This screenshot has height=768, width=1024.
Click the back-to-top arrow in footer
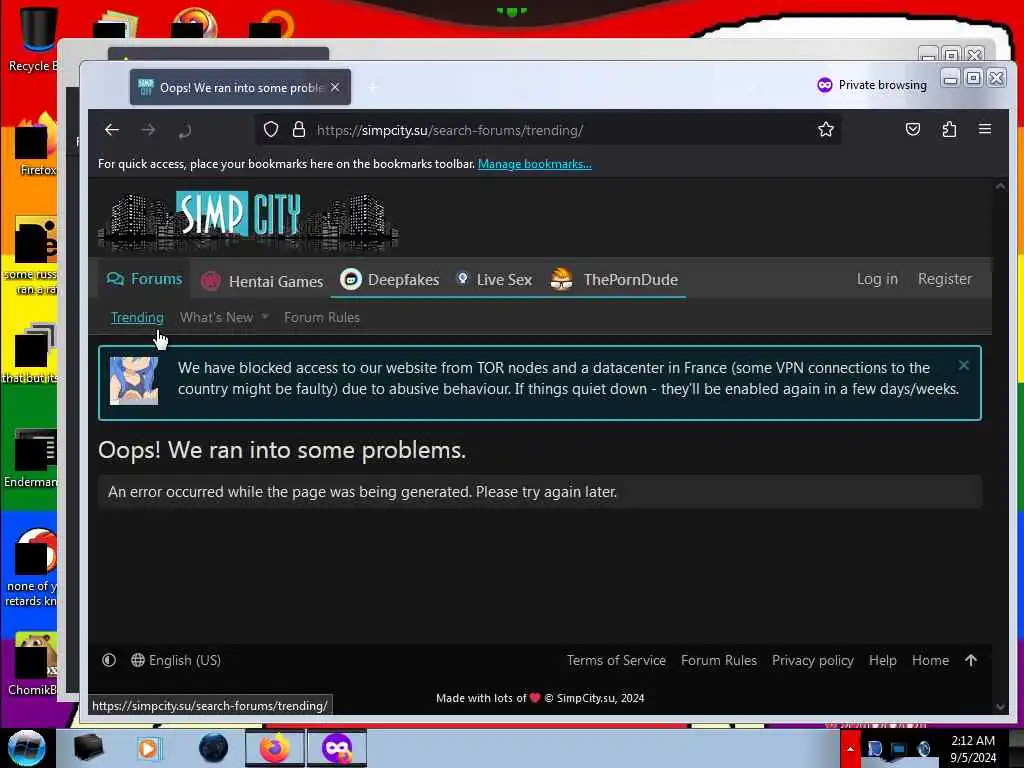click(971, 660)
